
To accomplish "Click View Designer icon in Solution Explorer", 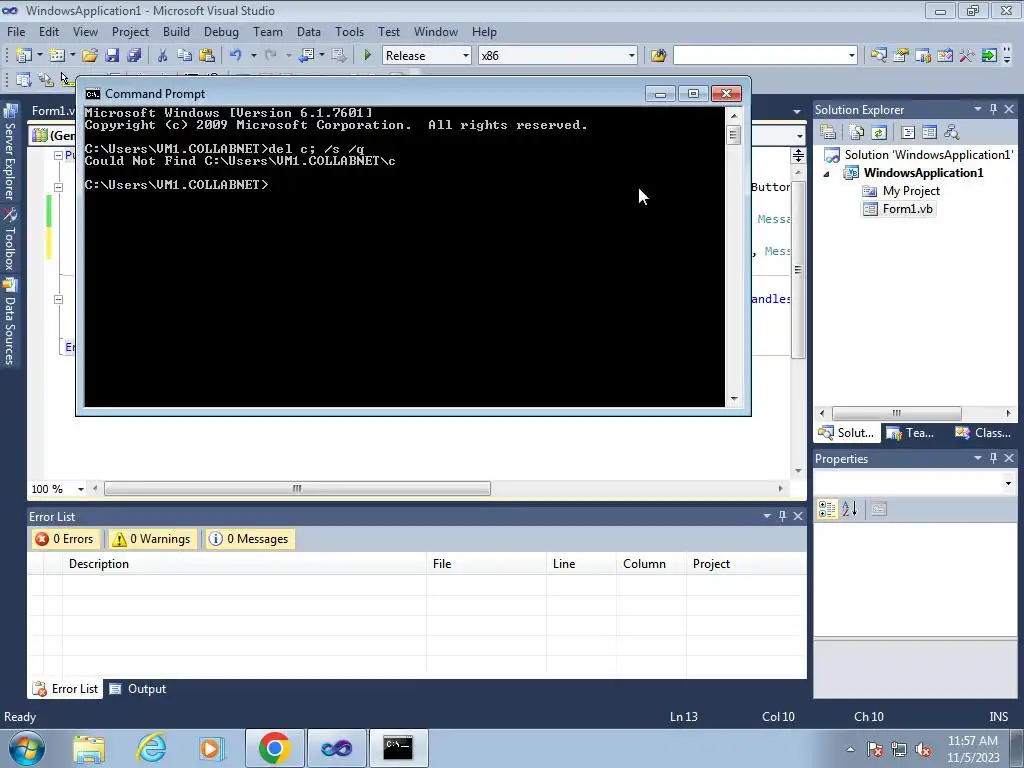I will [x=929, y=133].
